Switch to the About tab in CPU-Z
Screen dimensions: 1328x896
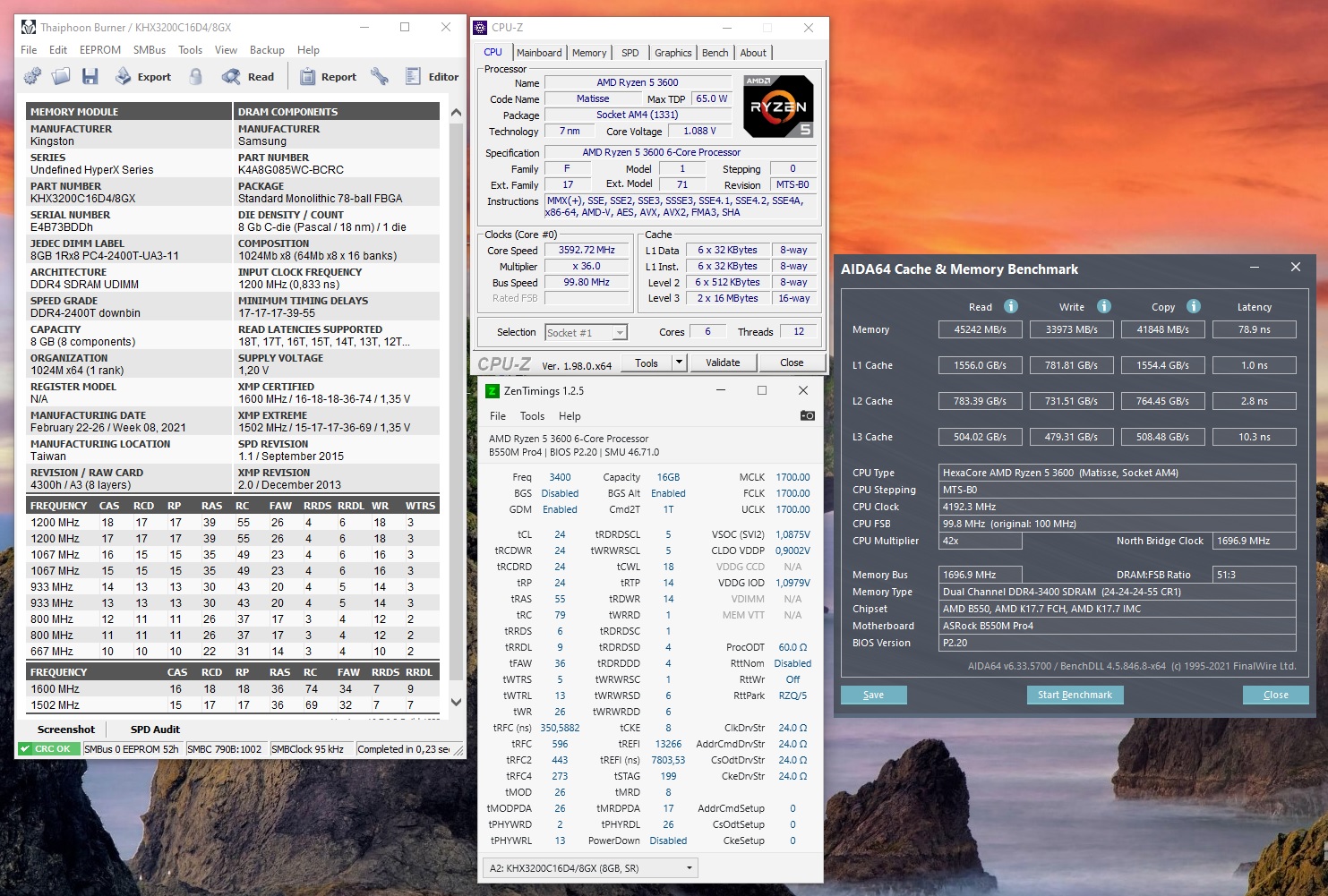[753, 53]
